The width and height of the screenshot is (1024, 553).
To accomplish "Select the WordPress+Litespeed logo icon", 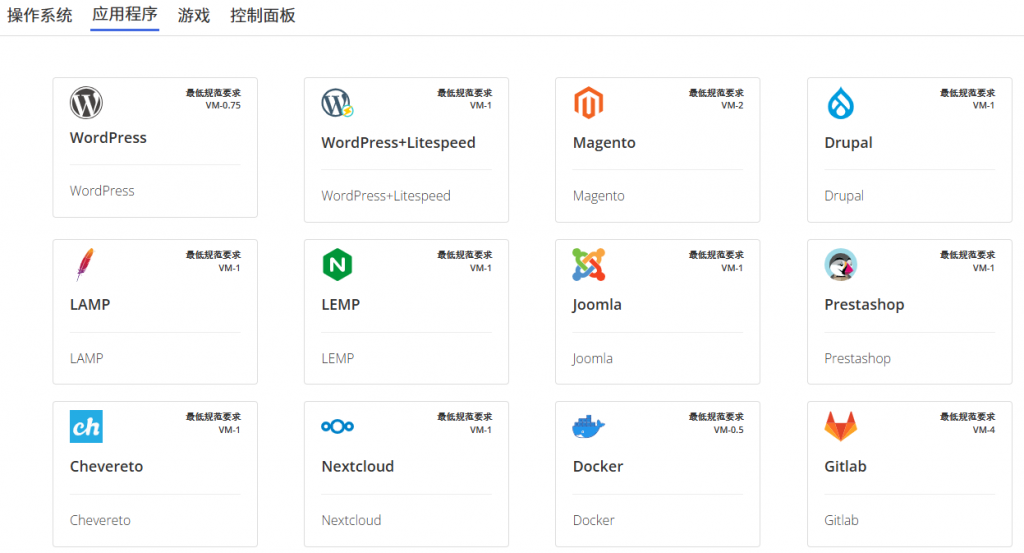I will click(337, 103).
